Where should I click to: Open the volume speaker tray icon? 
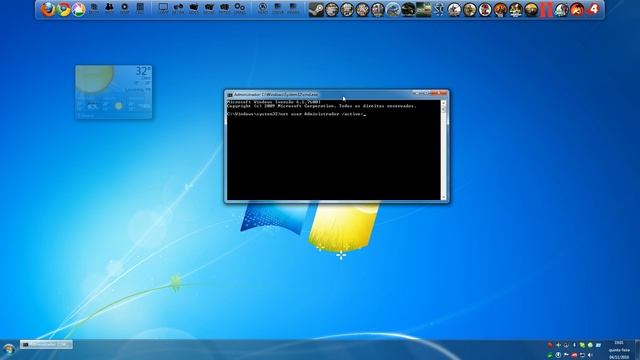tap(590, 355)
